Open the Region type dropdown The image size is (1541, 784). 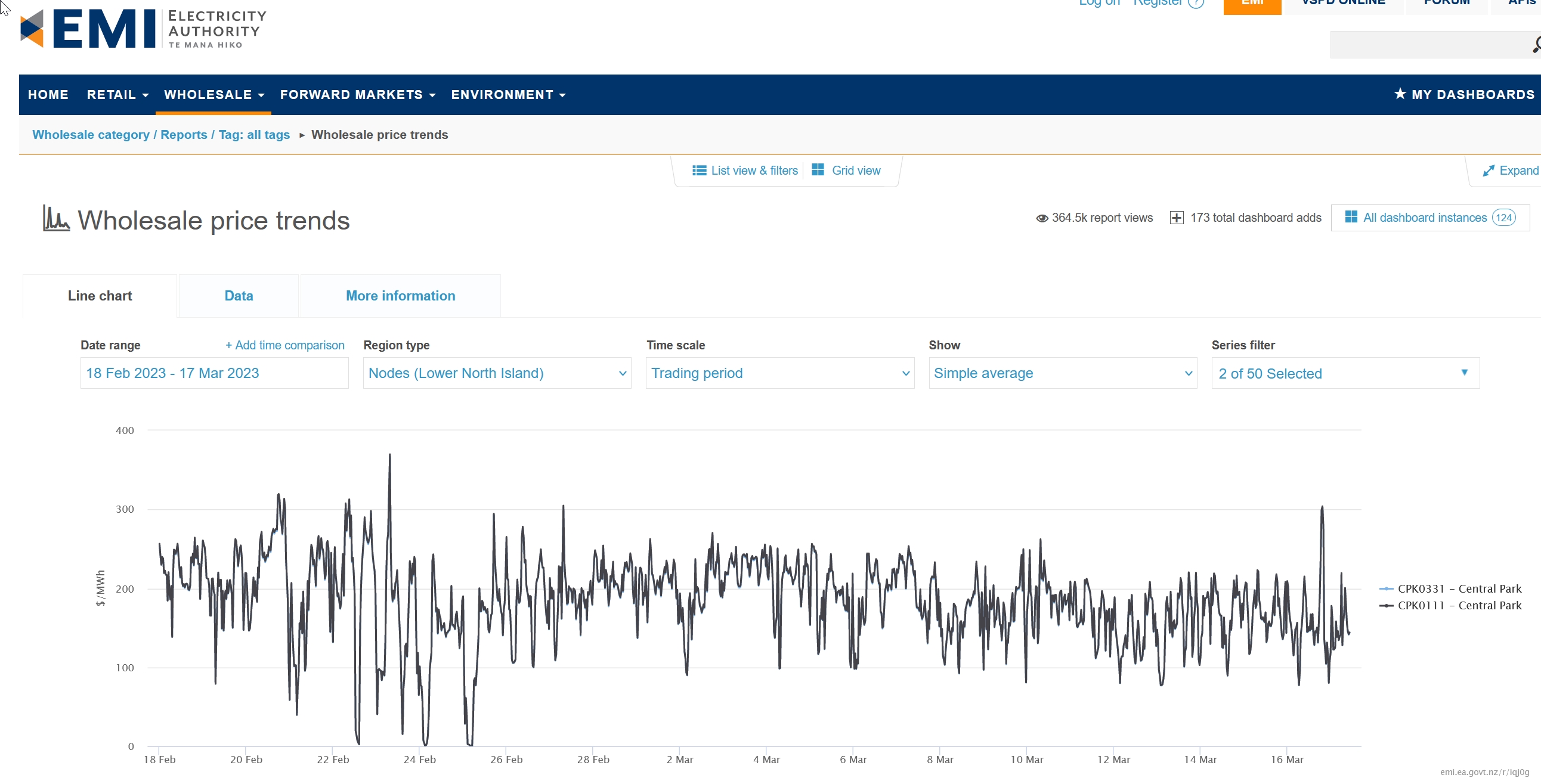497,373
